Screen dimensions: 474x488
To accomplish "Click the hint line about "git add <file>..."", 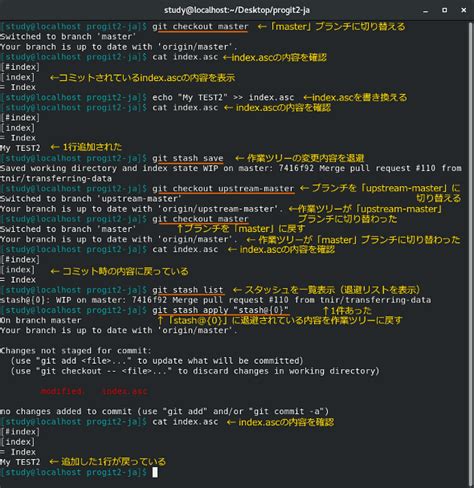I will click(x=157, y=361).
